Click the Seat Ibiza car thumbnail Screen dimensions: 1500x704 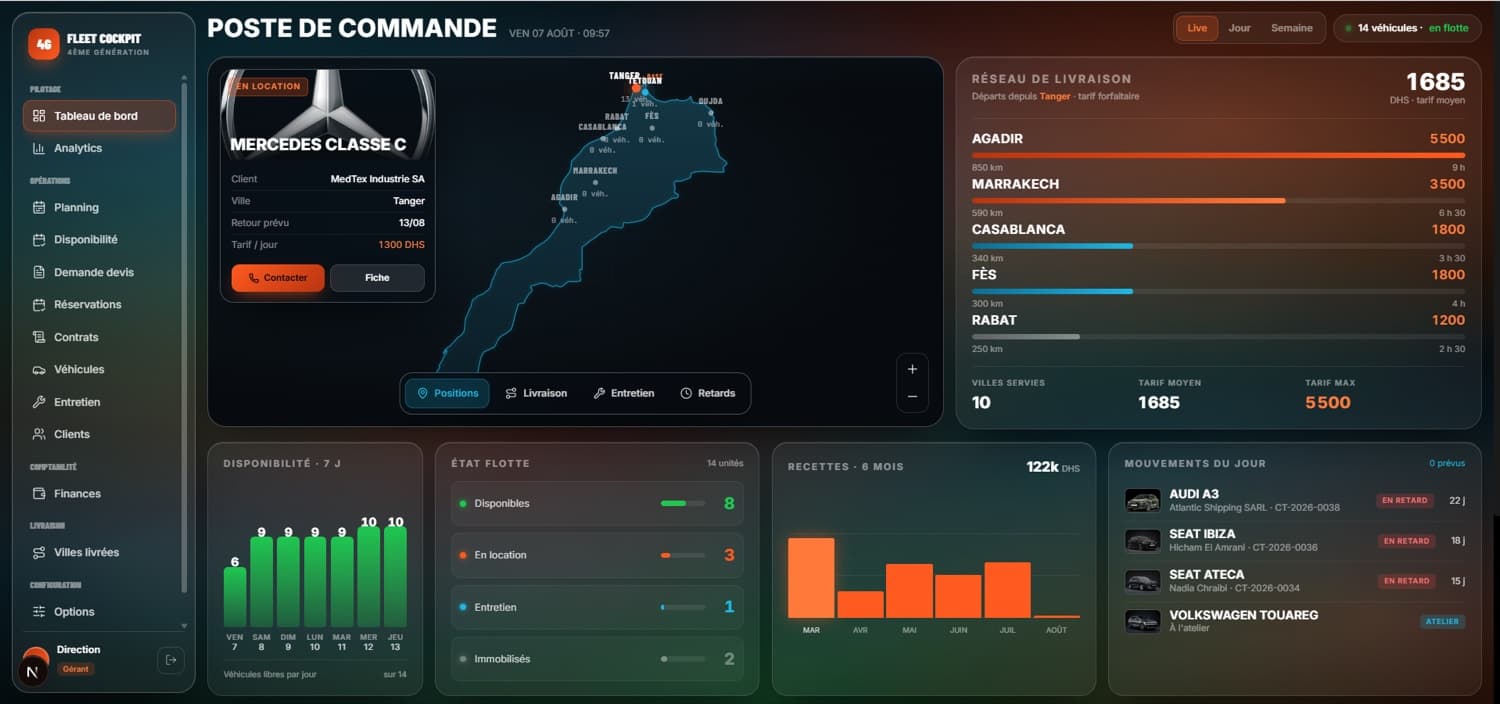[1143, 541]
